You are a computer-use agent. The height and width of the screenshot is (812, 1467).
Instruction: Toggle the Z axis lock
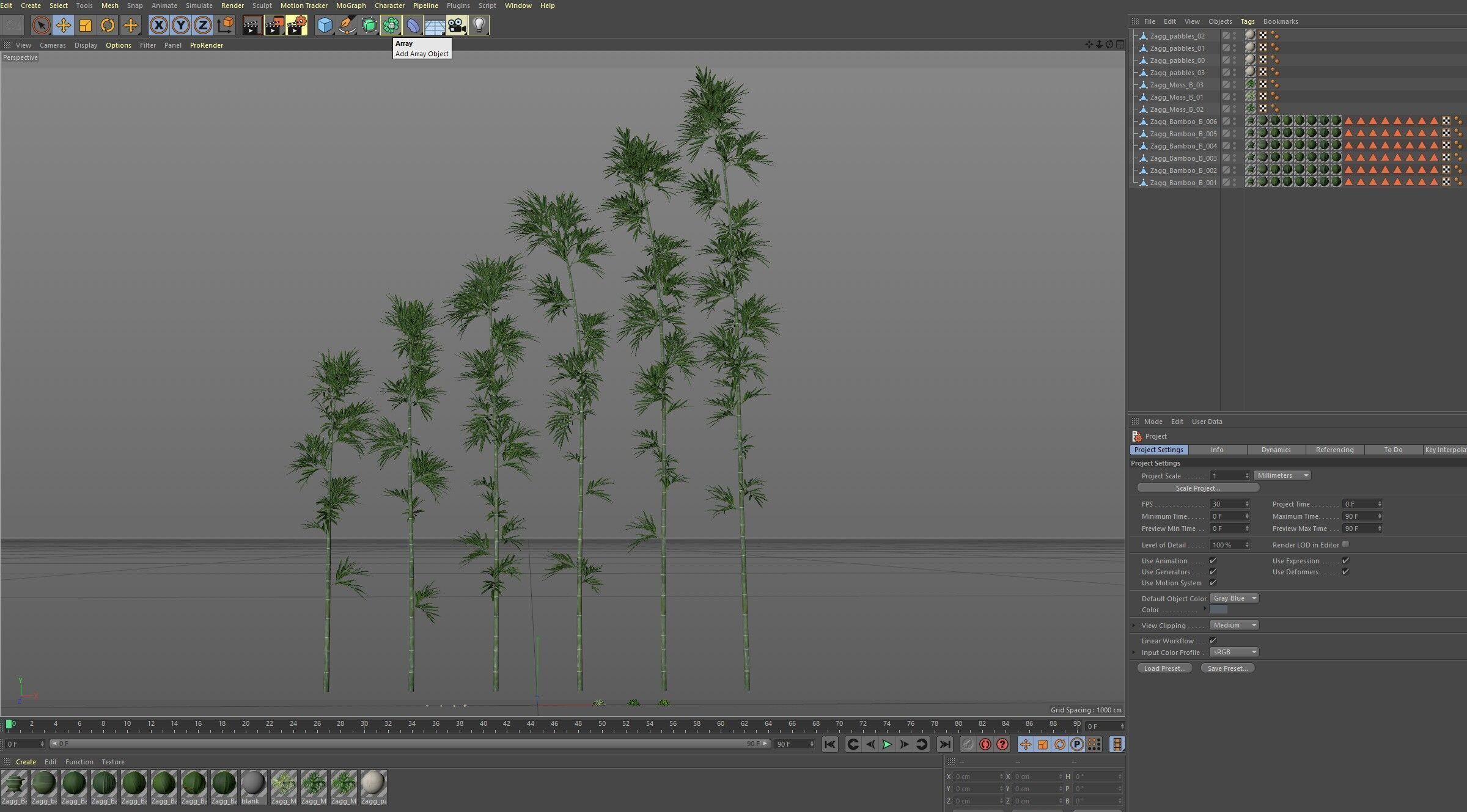click(203, 25)
